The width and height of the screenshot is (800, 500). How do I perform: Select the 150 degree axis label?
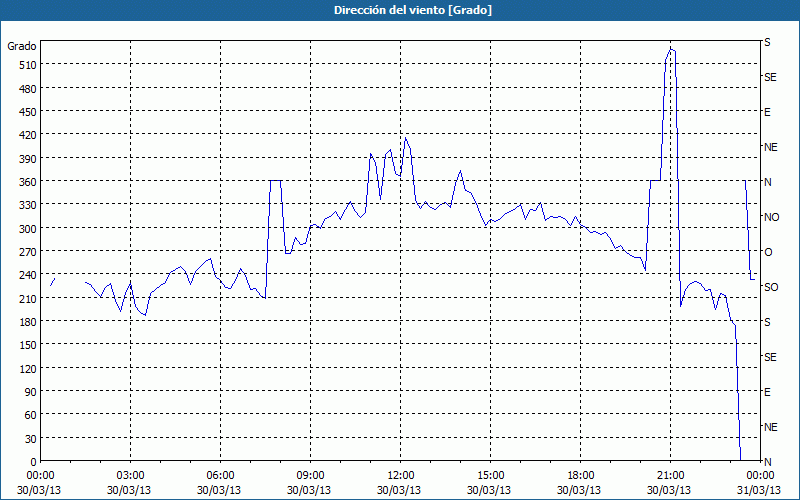click(x=28, y=345)
